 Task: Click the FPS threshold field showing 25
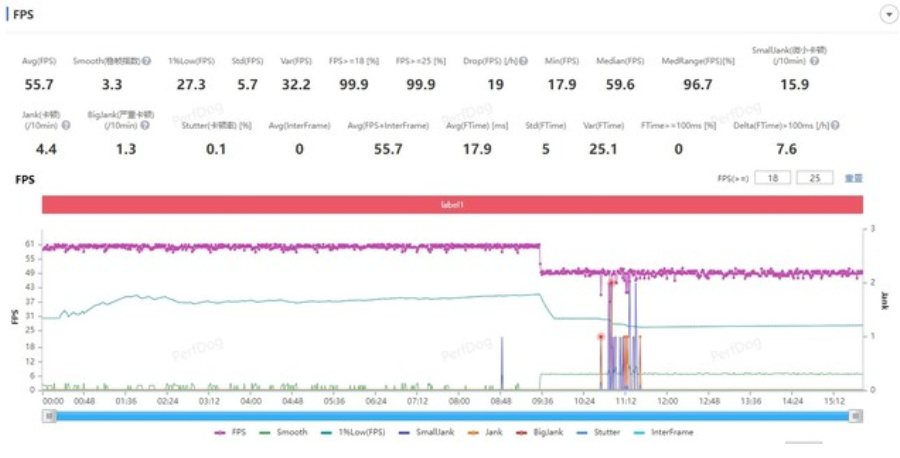point(815,178)
